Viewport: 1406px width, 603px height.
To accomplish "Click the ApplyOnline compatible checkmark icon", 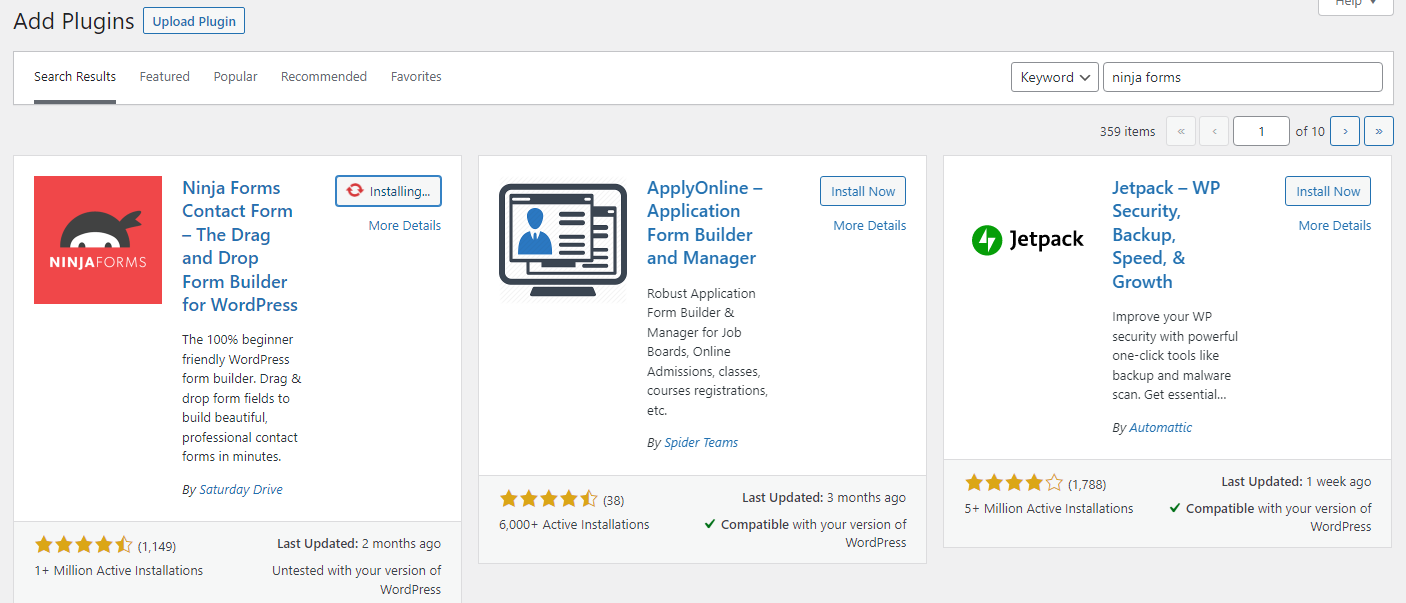I will [710, 524].
